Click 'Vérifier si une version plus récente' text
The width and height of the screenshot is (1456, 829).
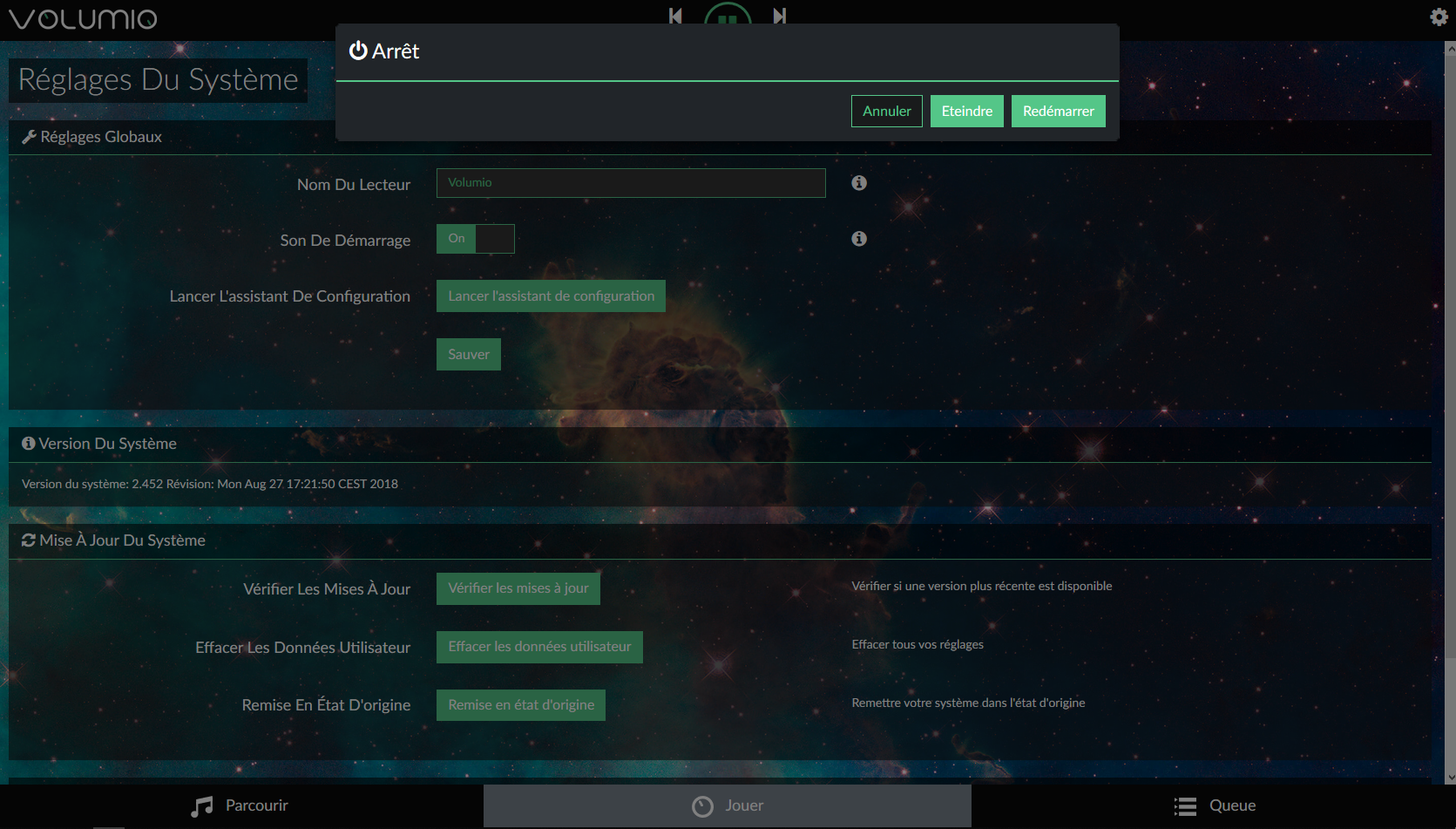pos(982,586)
